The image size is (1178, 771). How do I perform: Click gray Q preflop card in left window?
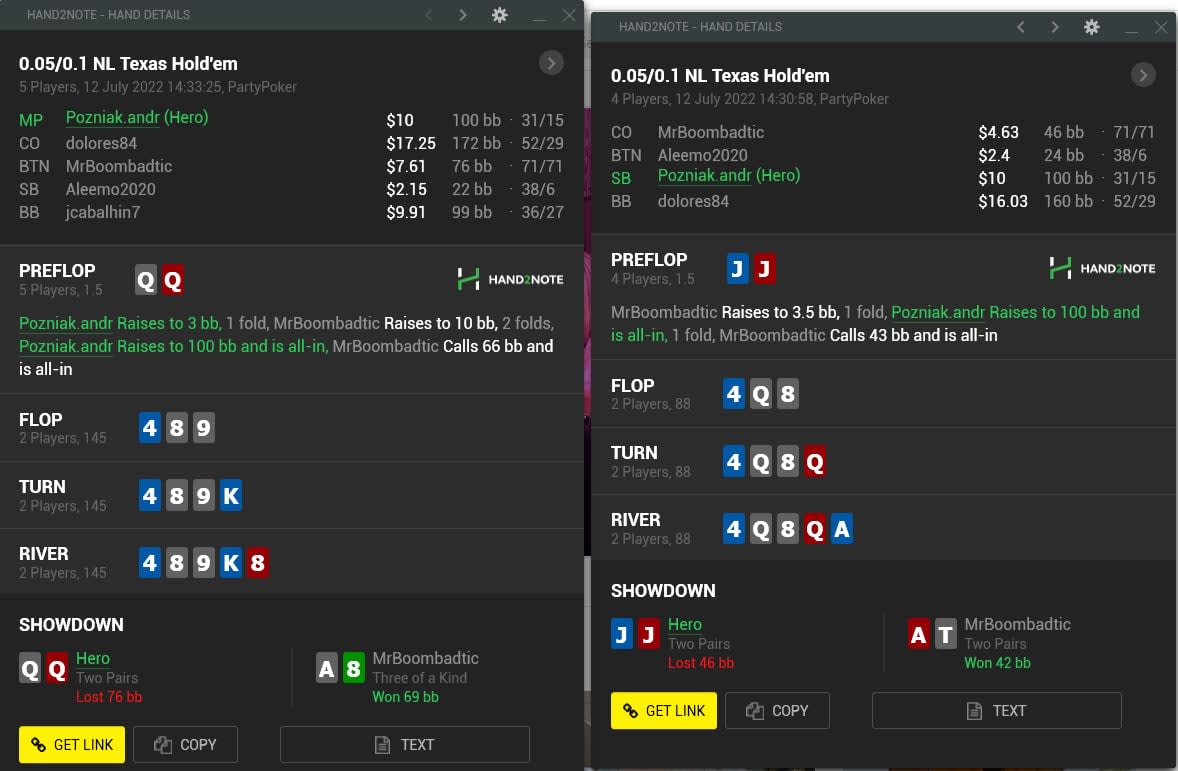point(146,280)
